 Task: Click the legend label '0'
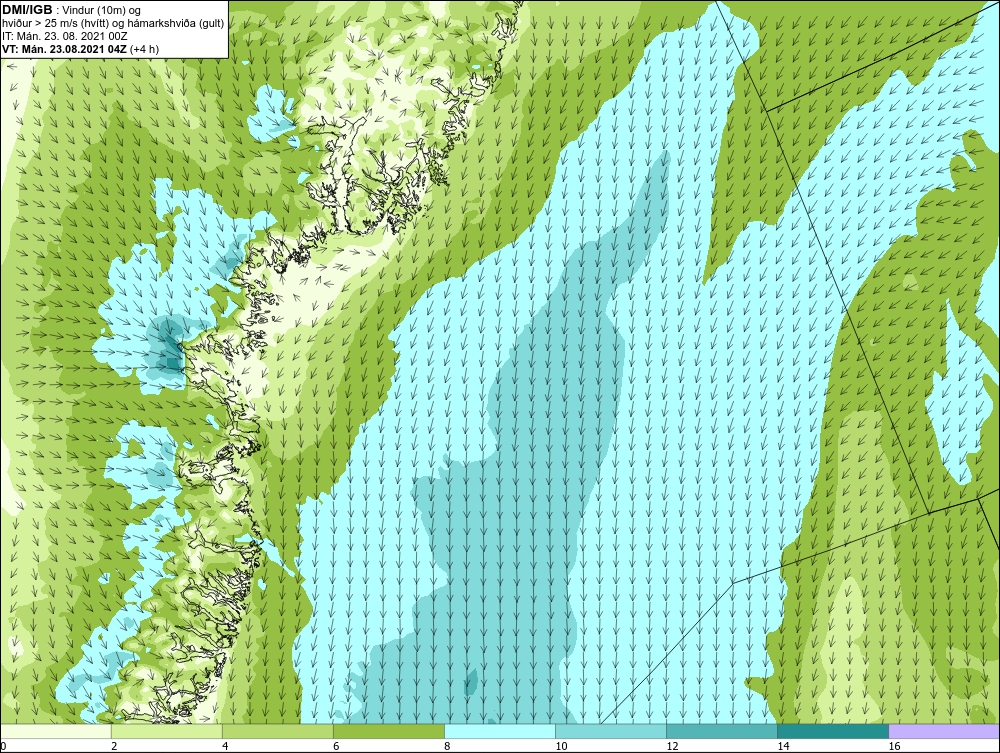3,746
